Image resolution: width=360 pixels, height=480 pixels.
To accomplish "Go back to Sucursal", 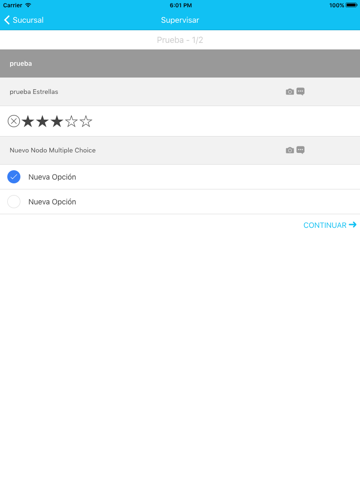I will [24, 20].
